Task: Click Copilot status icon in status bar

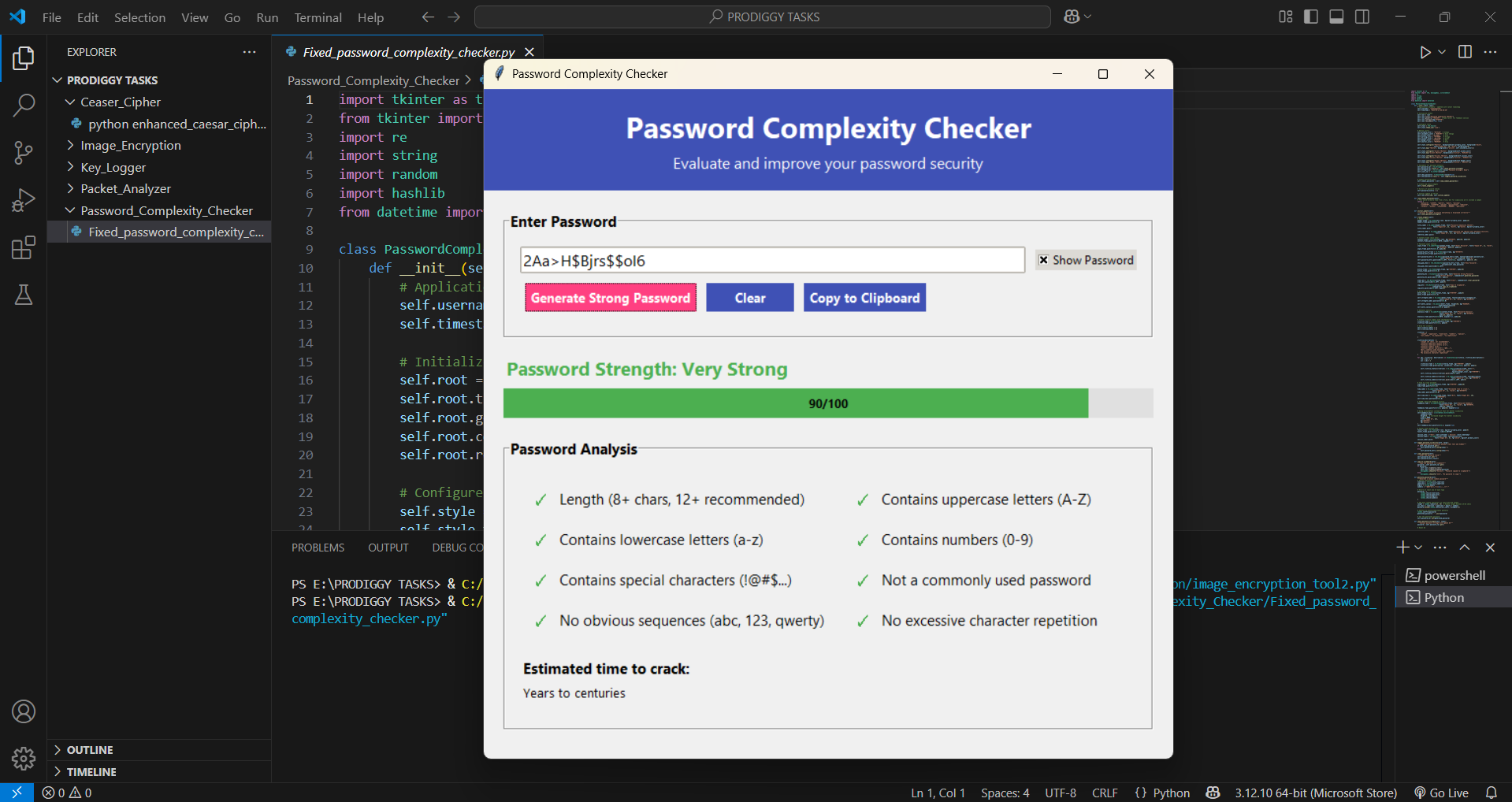Action: coord(1213,793)
